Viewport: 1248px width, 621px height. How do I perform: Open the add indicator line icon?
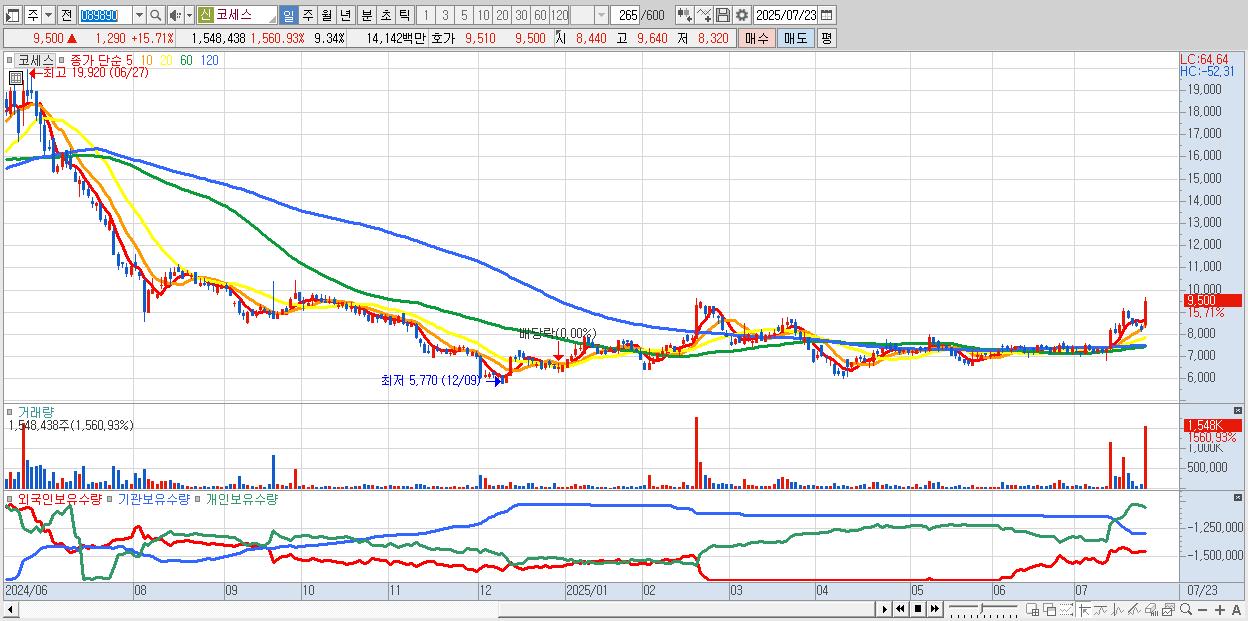coord(705,15)
